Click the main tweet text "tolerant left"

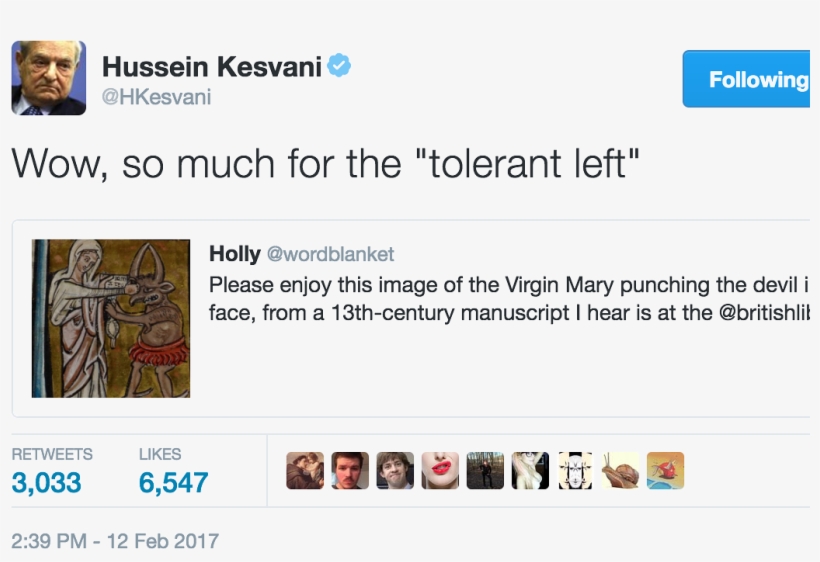[530, 163]
